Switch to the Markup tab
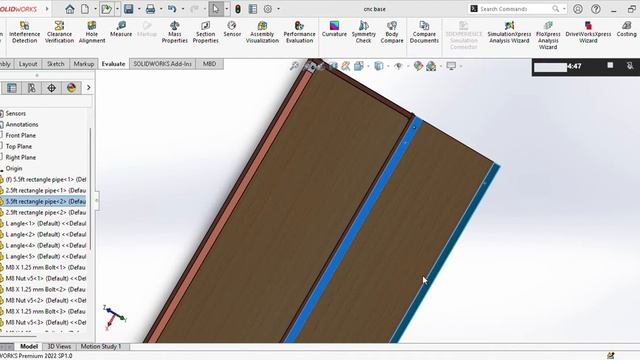 pos(84,64)
